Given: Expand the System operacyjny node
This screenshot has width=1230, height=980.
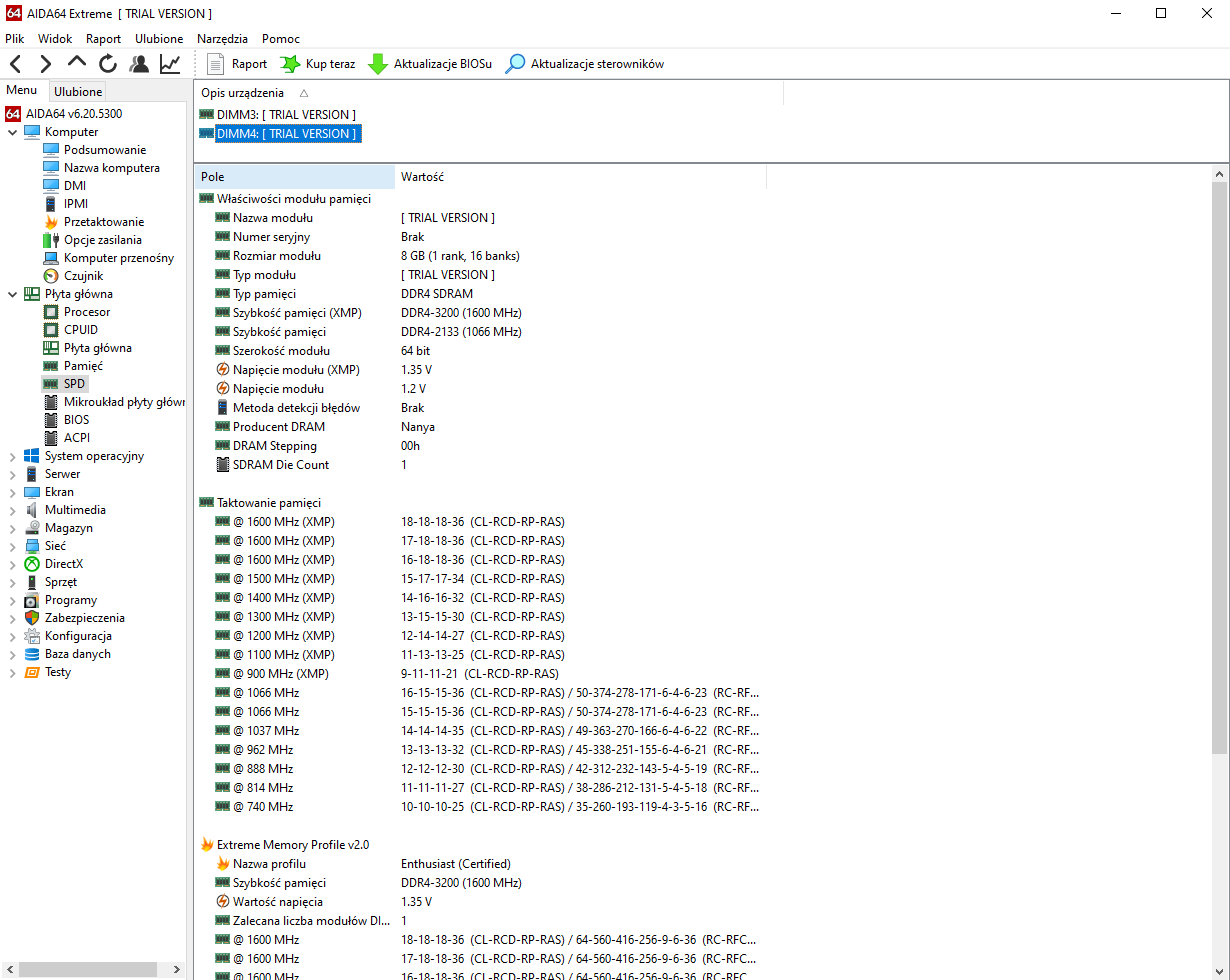Looking at the screenshot, I should pos(12,456).
